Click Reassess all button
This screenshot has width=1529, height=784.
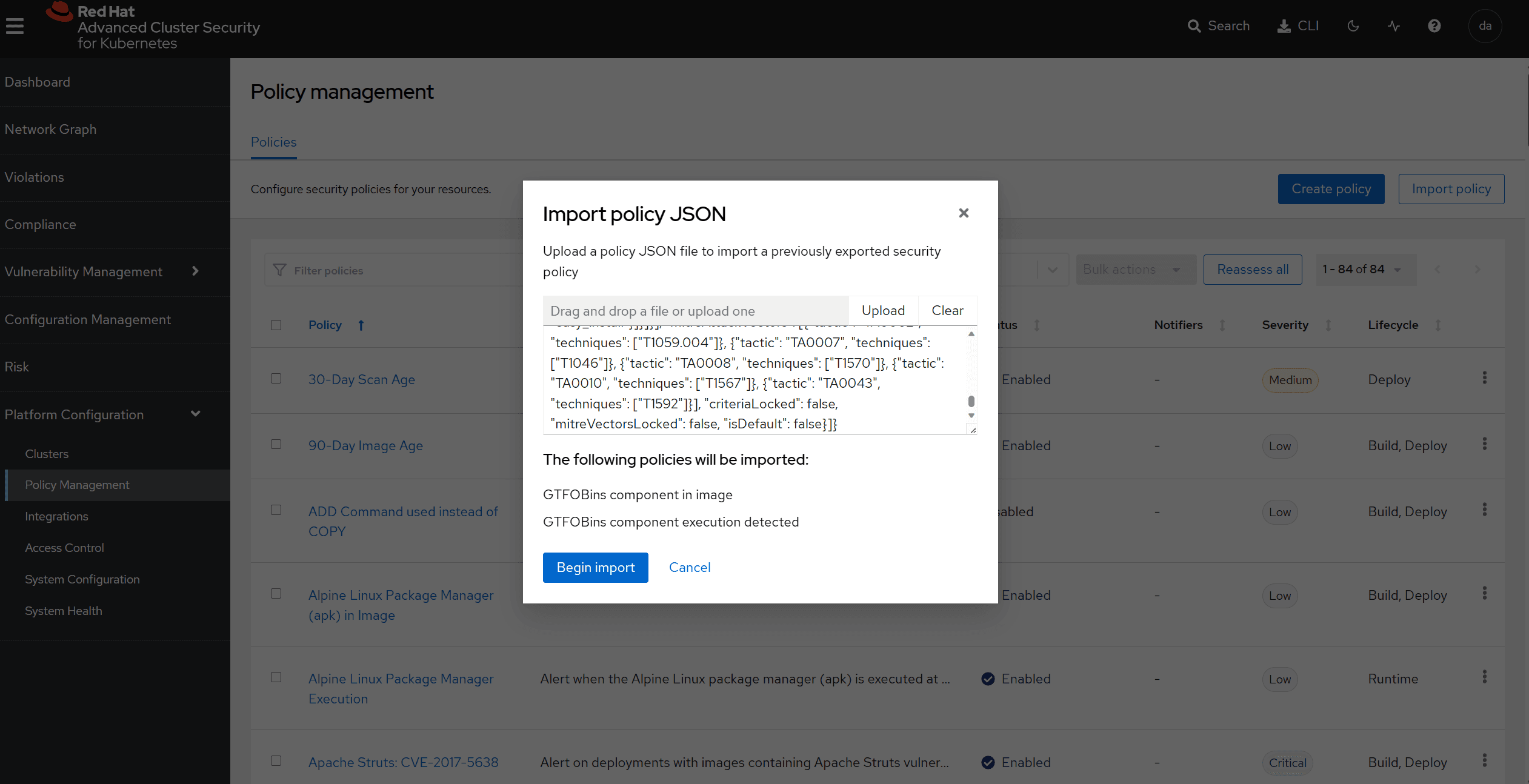(x=1253, y=270)
